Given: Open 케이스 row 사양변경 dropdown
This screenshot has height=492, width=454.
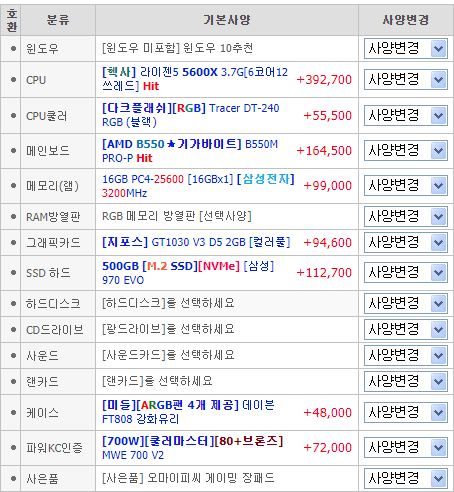Looking at the screenshot, I should pos(406,413).
